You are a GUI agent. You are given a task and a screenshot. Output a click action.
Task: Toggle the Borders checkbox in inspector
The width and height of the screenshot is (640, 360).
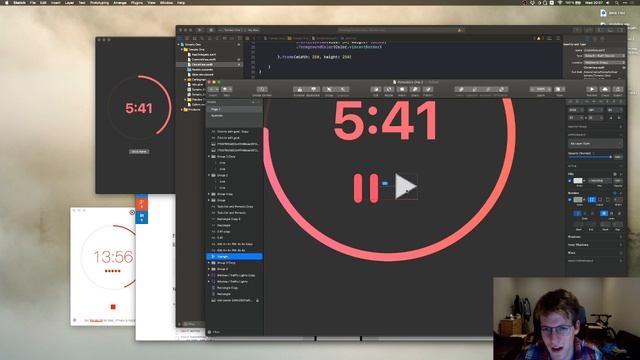pos(570,200)
